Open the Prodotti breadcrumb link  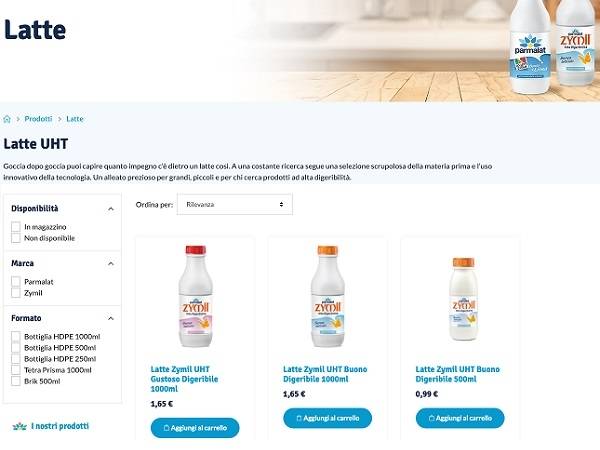pos(38,119)
